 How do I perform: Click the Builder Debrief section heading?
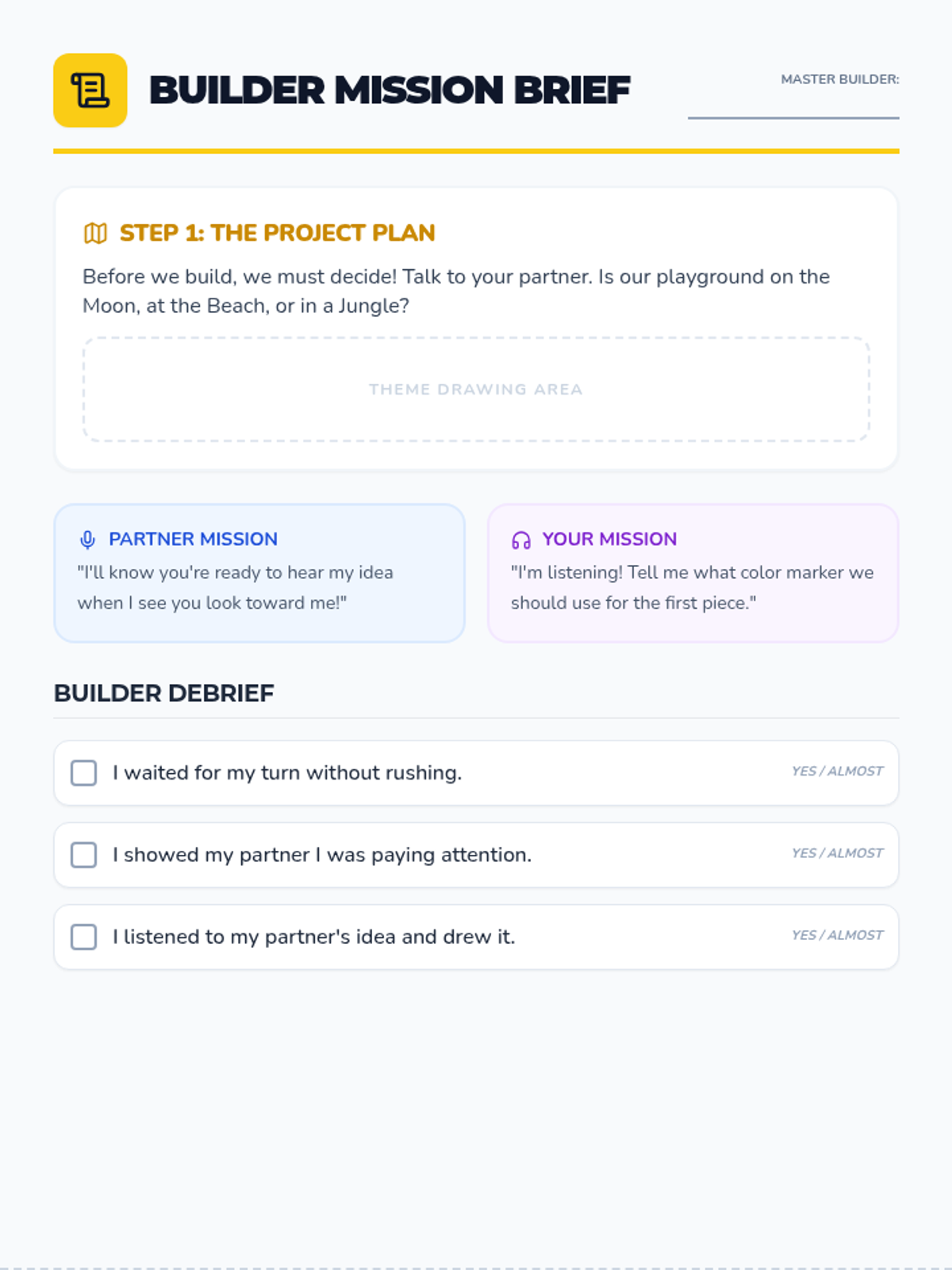tap(163, 693)
